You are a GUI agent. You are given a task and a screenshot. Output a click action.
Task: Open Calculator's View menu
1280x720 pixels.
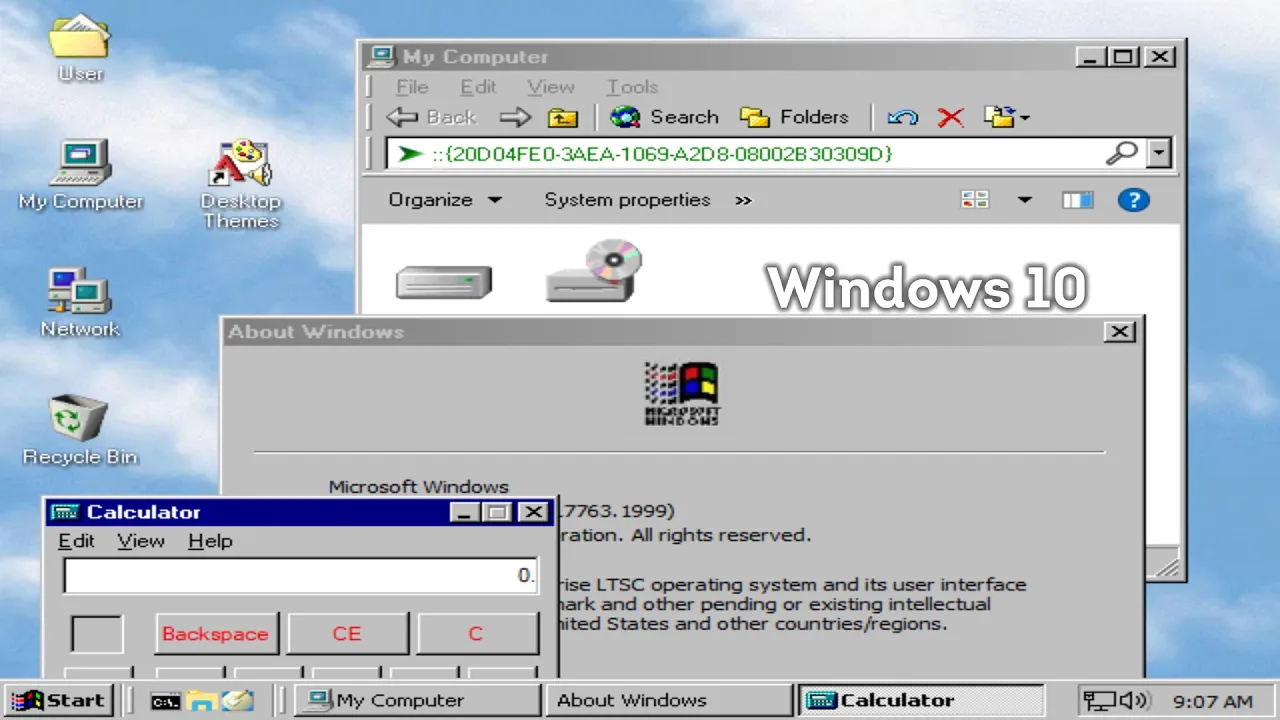coord(141,541)
